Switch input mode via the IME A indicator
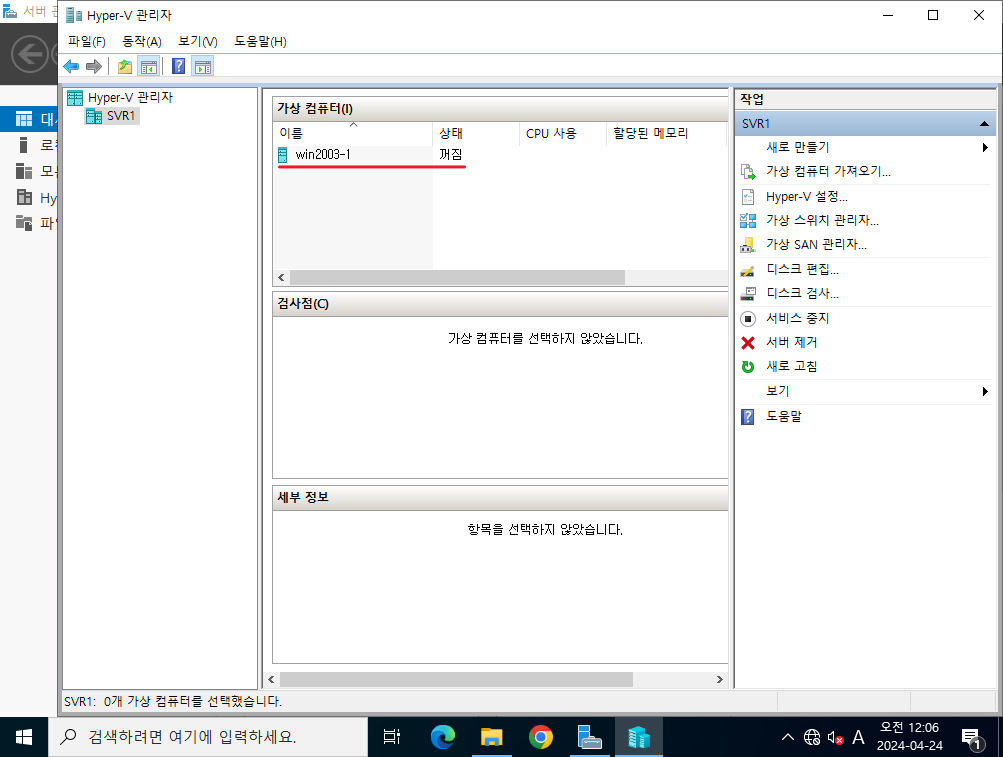Viewport: 1003px width, 757px height. pyautogui.click(x=858, y=737)
